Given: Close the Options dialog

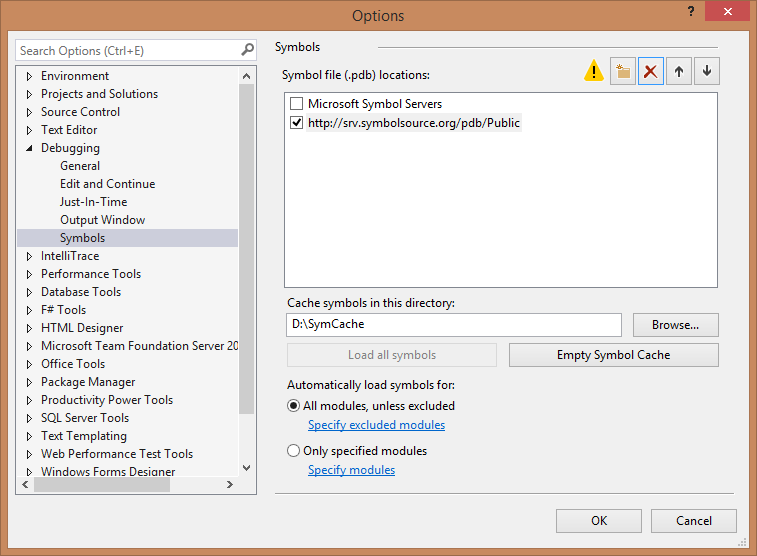Looking at the screenshot, I should click(x=728, y=11).
